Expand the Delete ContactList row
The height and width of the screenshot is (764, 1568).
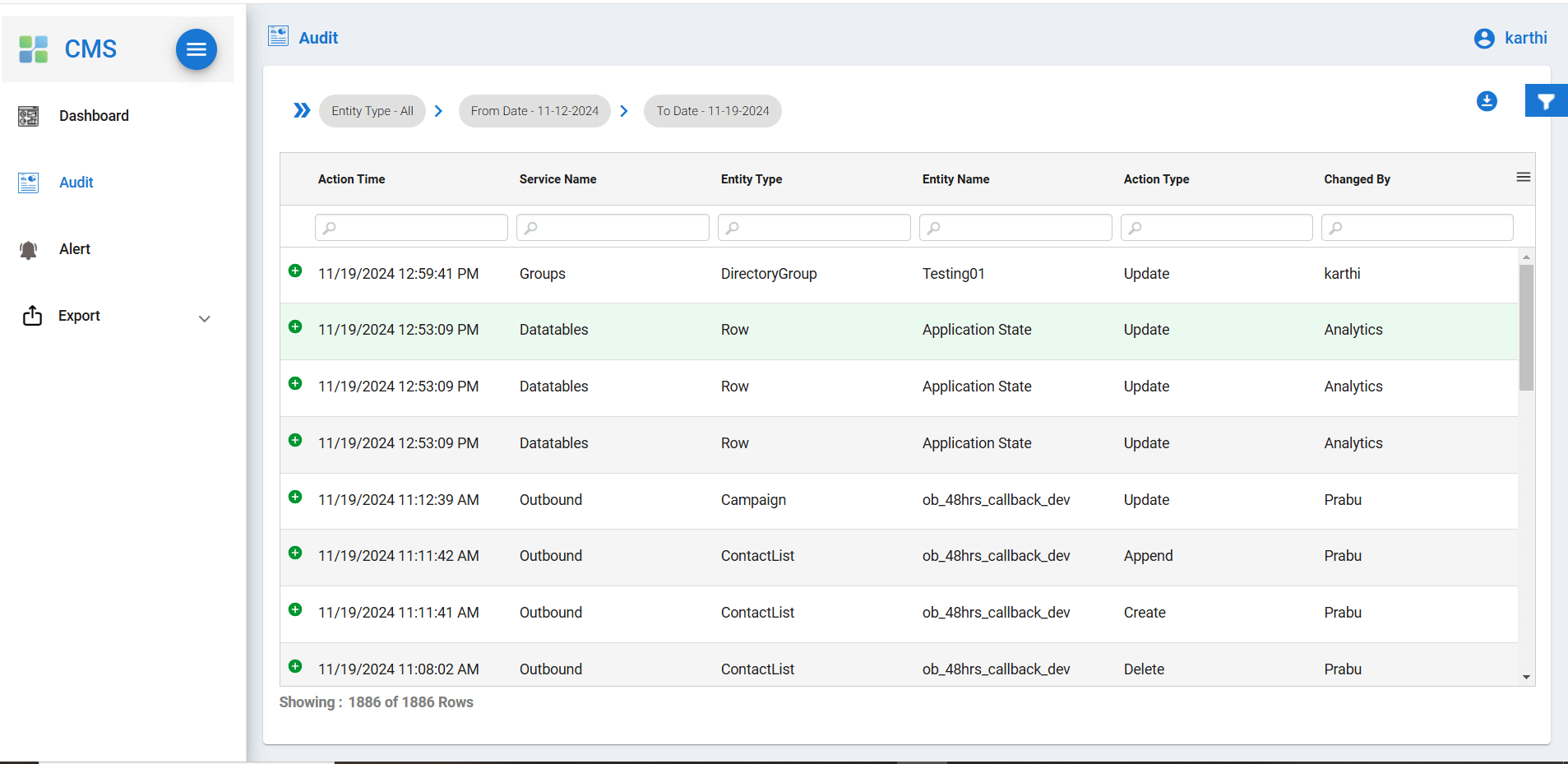[295, 666]
